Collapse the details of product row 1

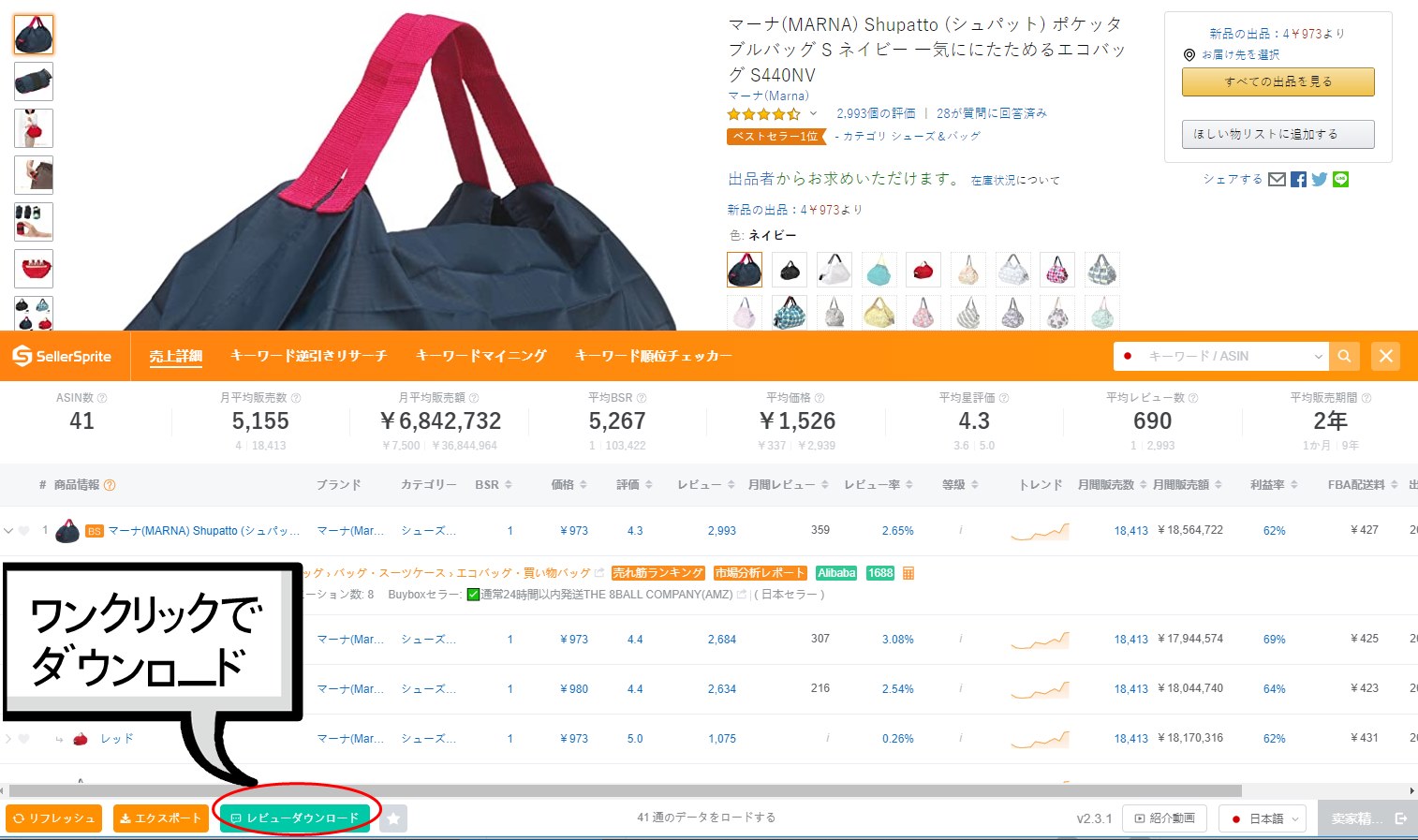[8, 531]
